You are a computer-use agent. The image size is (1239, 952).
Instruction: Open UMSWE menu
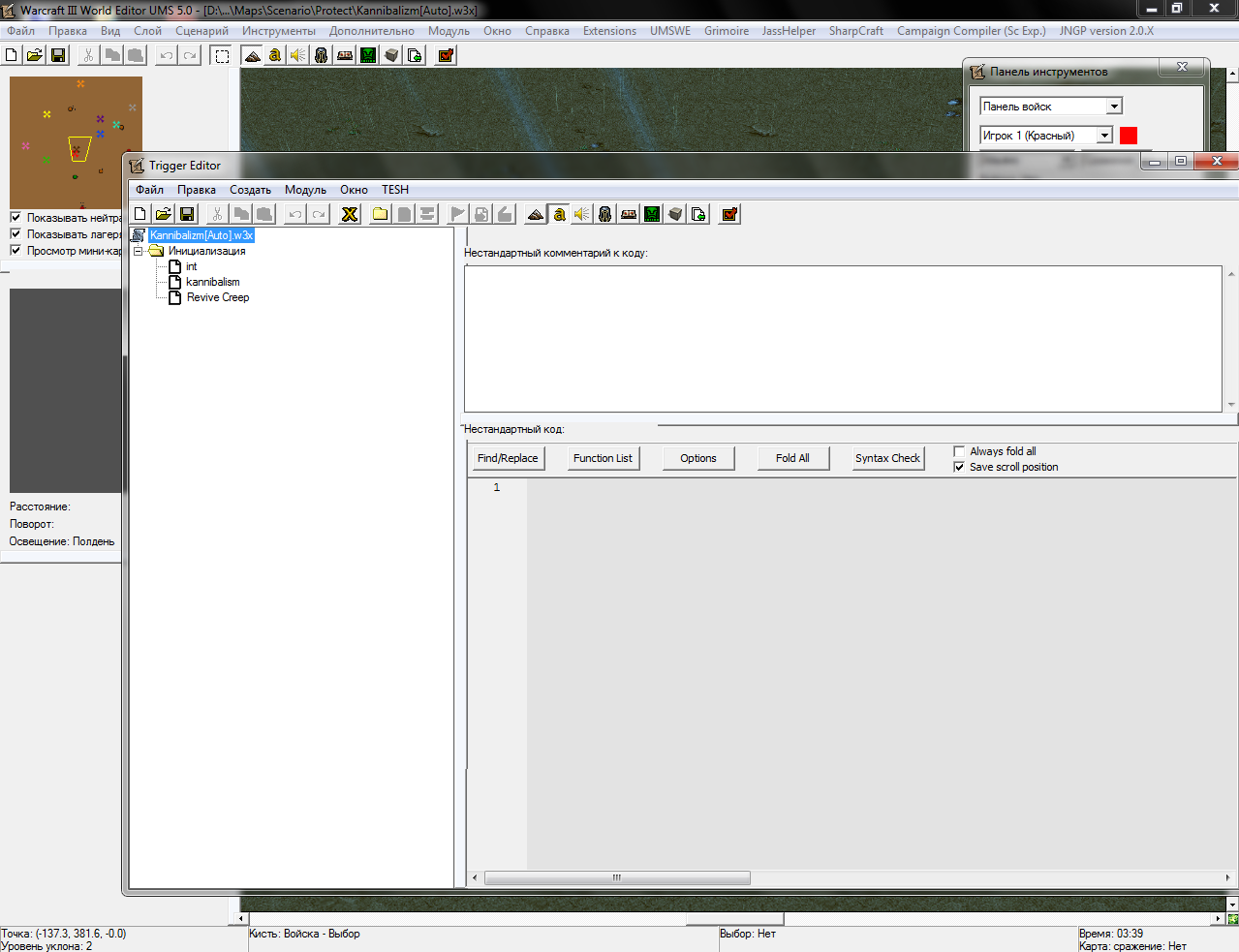670,31
